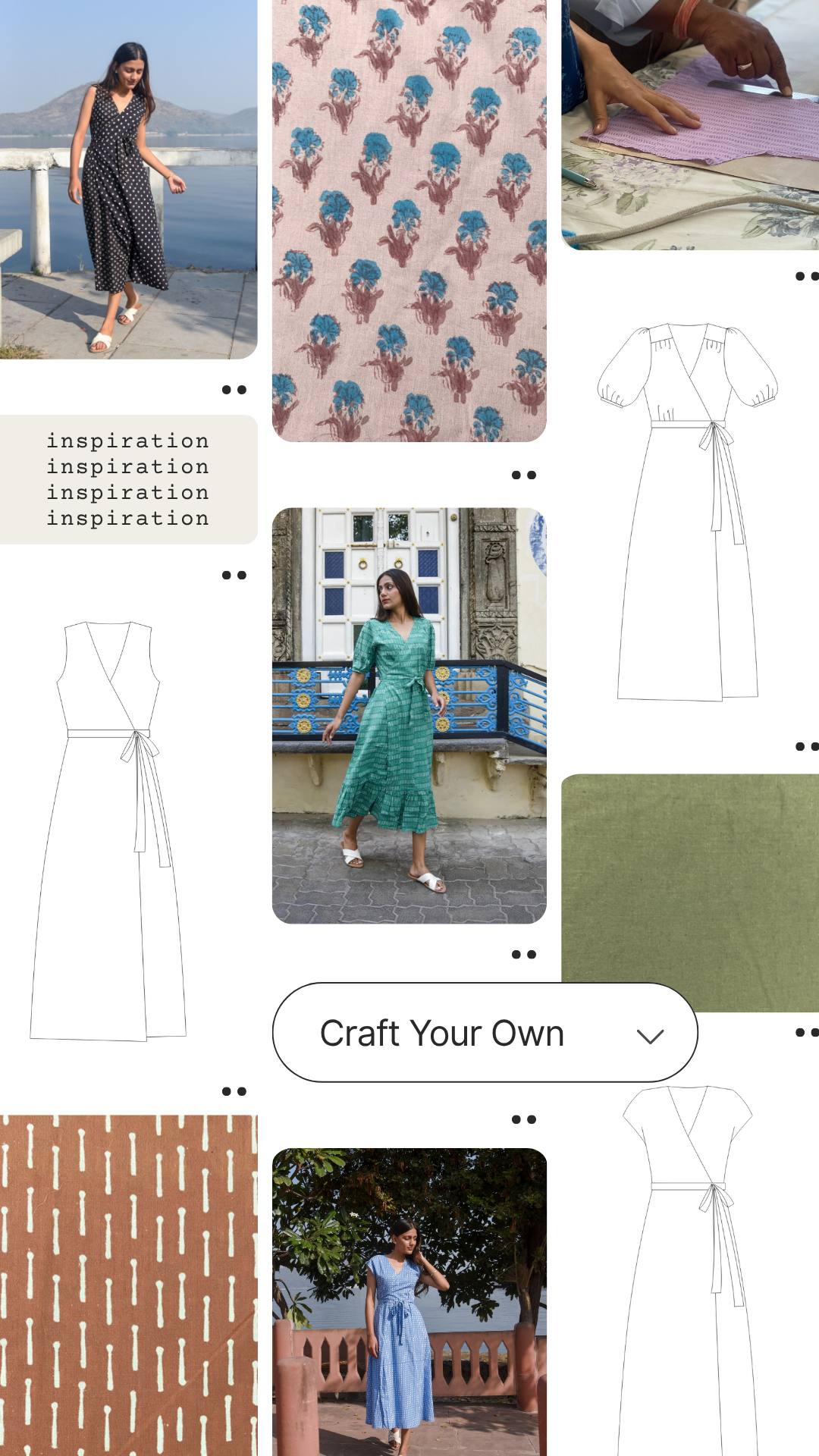Open options dots under green dress photo
Image resolution: width=819 pixels, height=1456 pixels.
523,955
